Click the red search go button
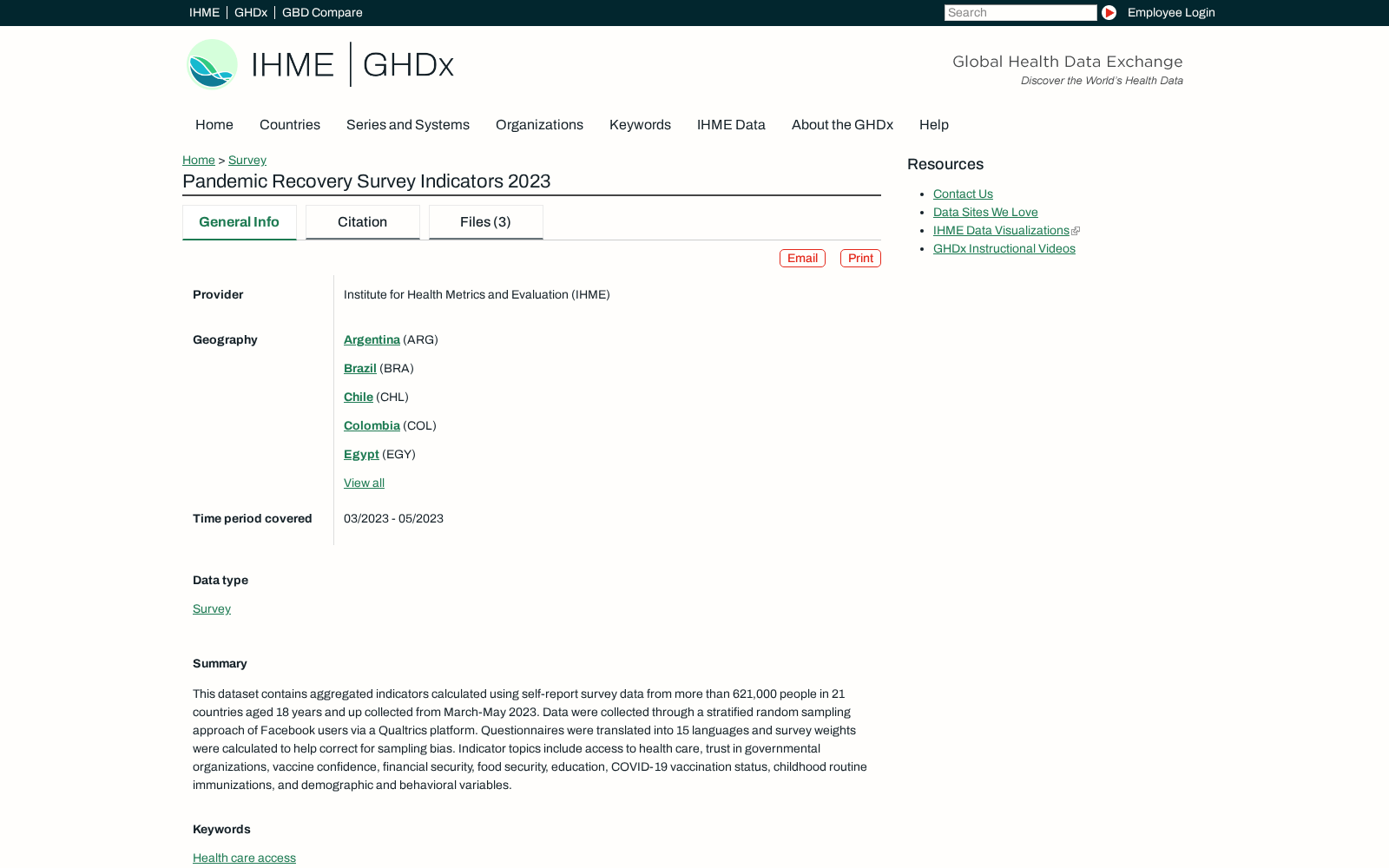Image resolution: width=1389 pixels, height=868 pixels. tap(1109, 12)
